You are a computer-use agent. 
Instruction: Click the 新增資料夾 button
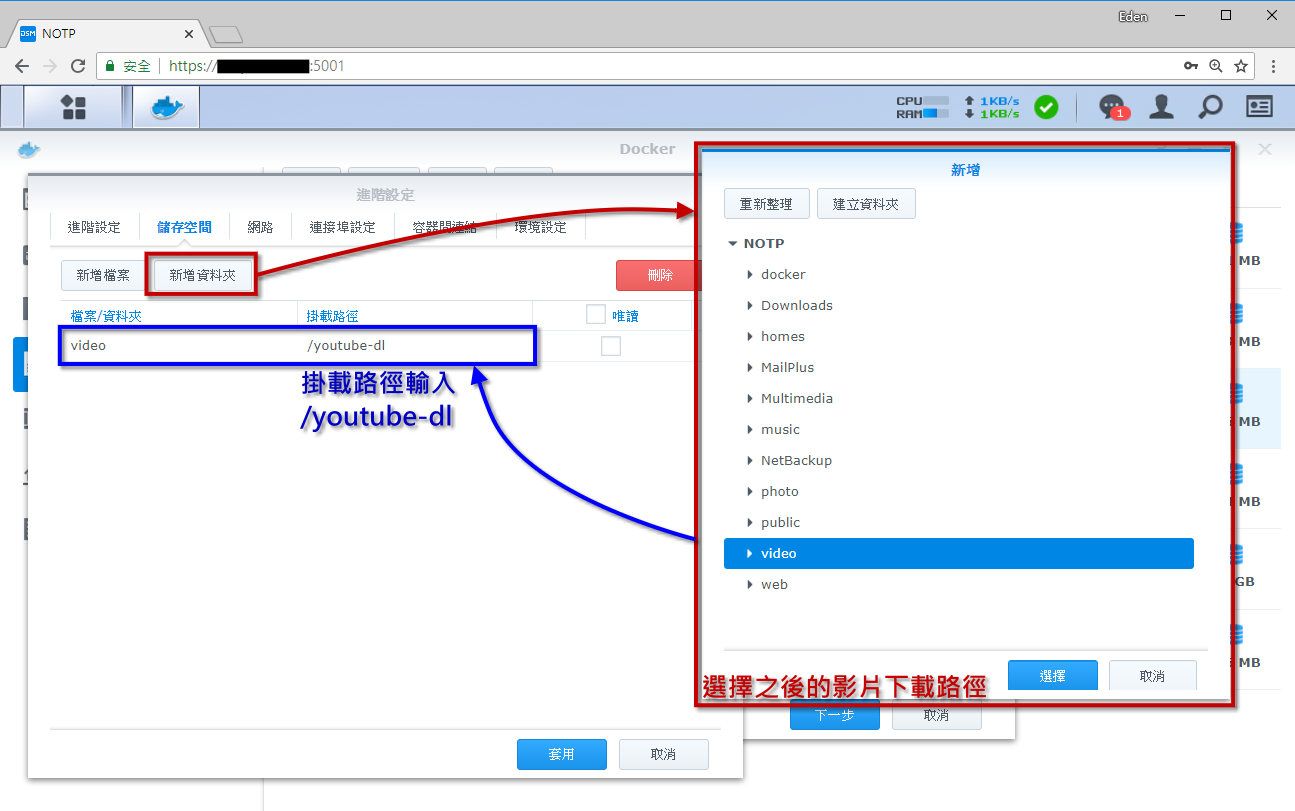coord(203,275)
